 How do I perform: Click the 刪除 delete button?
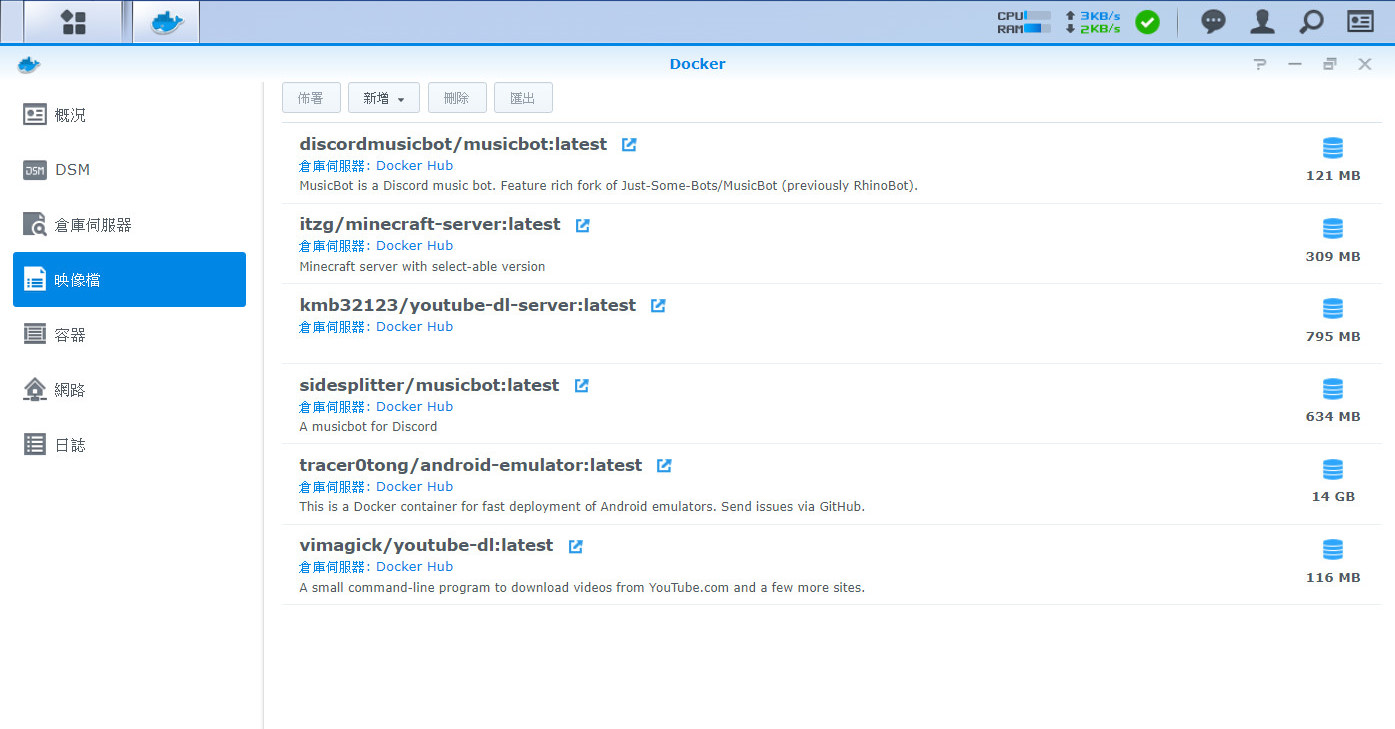[x=457, y=98]
